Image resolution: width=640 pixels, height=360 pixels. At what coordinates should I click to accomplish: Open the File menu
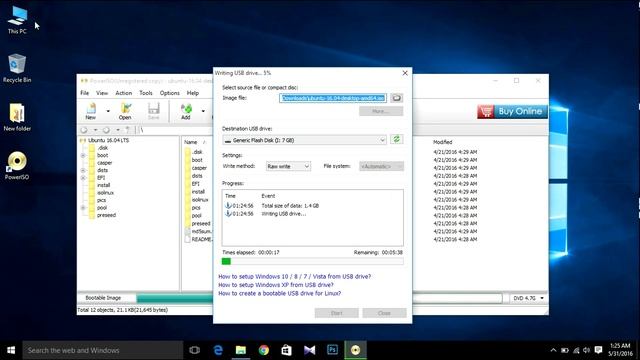[84, 93]
